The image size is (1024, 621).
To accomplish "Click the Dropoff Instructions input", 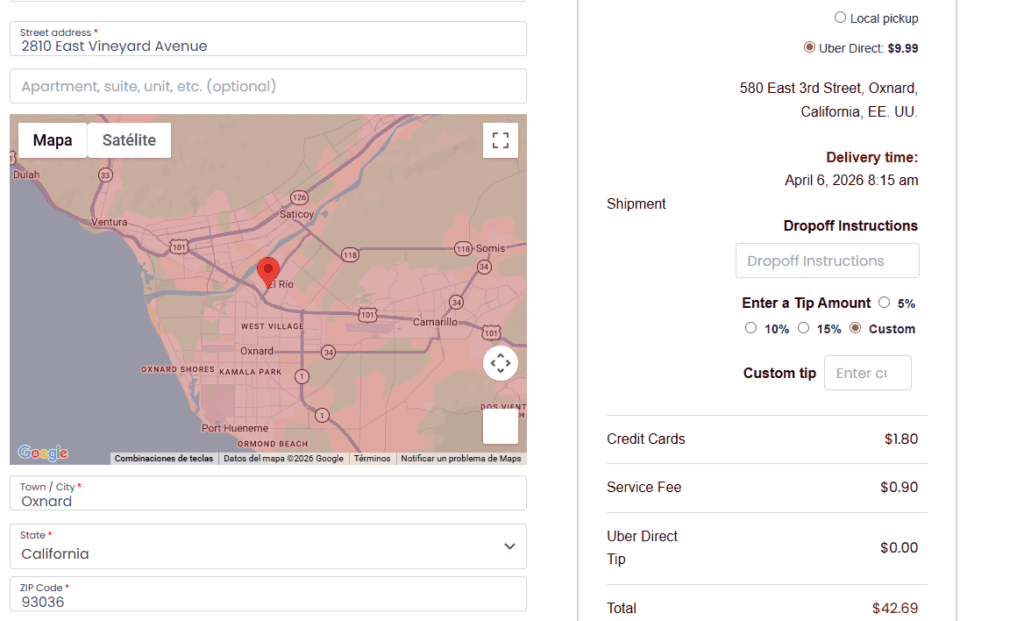I will tap(827, 261).
